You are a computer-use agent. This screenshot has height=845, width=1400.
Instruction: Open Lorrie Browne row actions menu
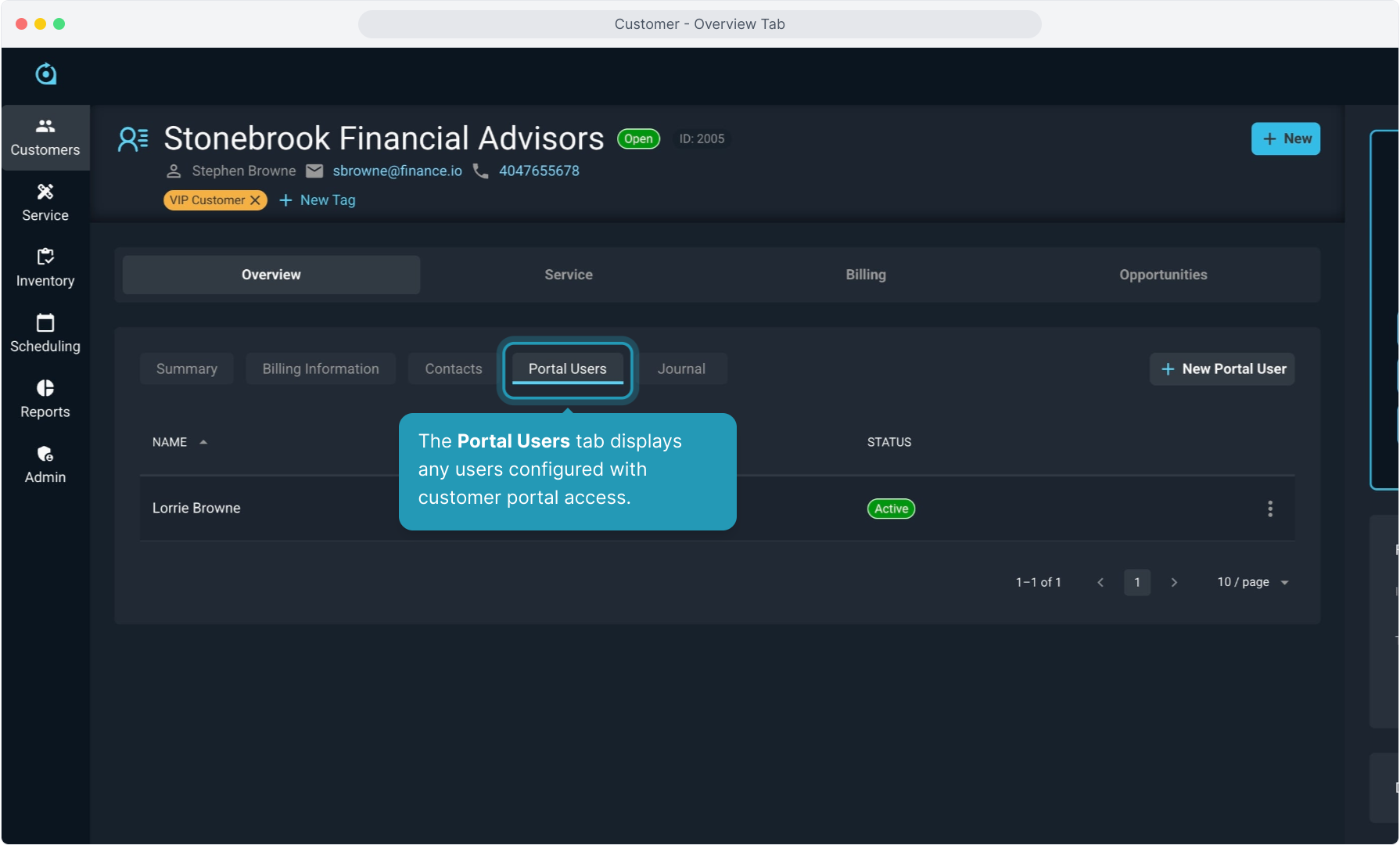pyautogui.click(x=1269, y=509)
